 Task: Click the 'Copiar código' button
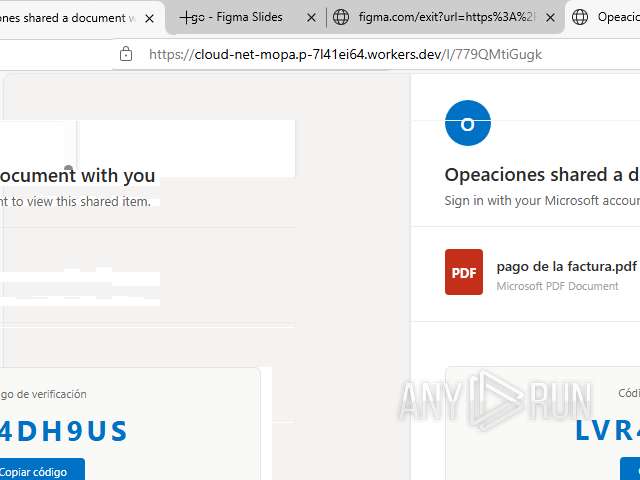pyautogui.click(x=42, y=470)
